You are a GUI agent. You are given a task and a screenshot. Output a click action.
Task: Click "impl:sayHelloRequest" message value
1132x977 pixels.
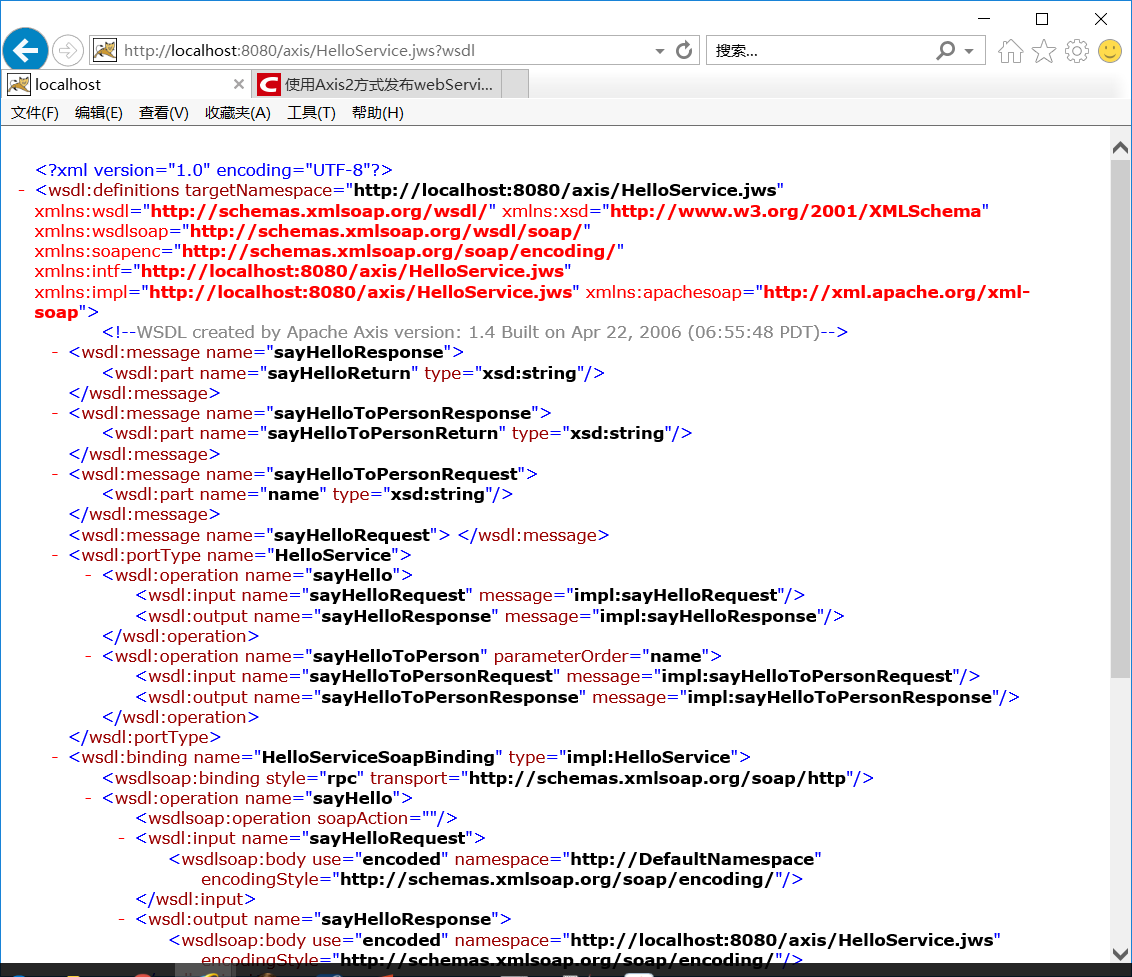point(676,596)
